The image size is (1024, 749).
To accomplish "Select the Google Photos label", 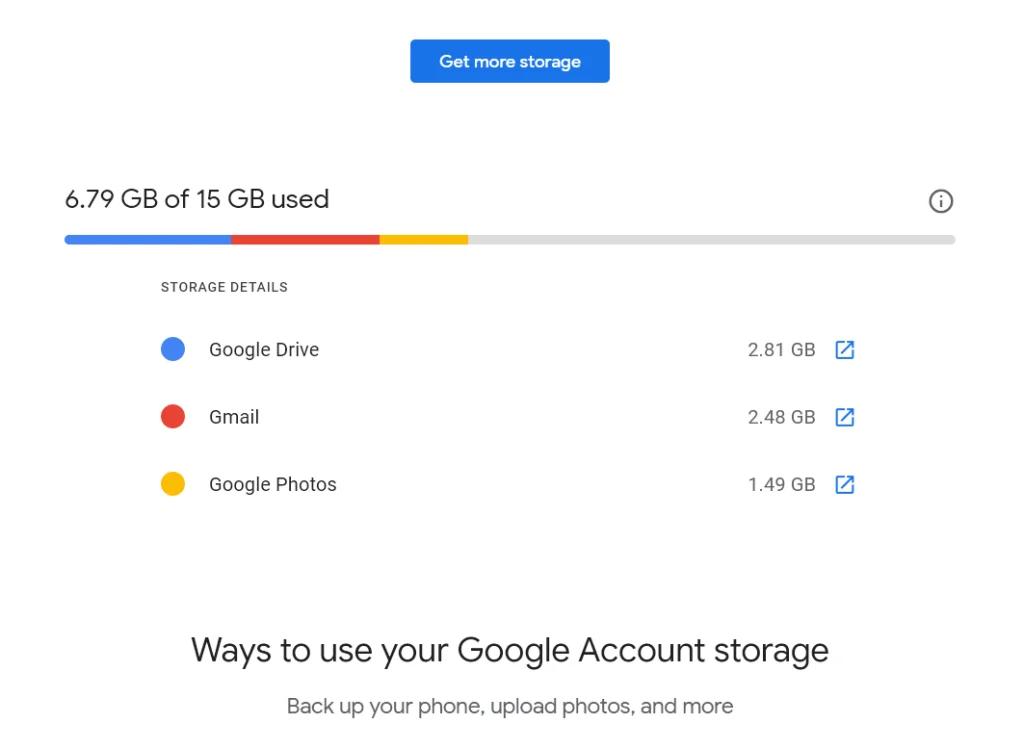I will pyautogui.click(x=272, y=485).
